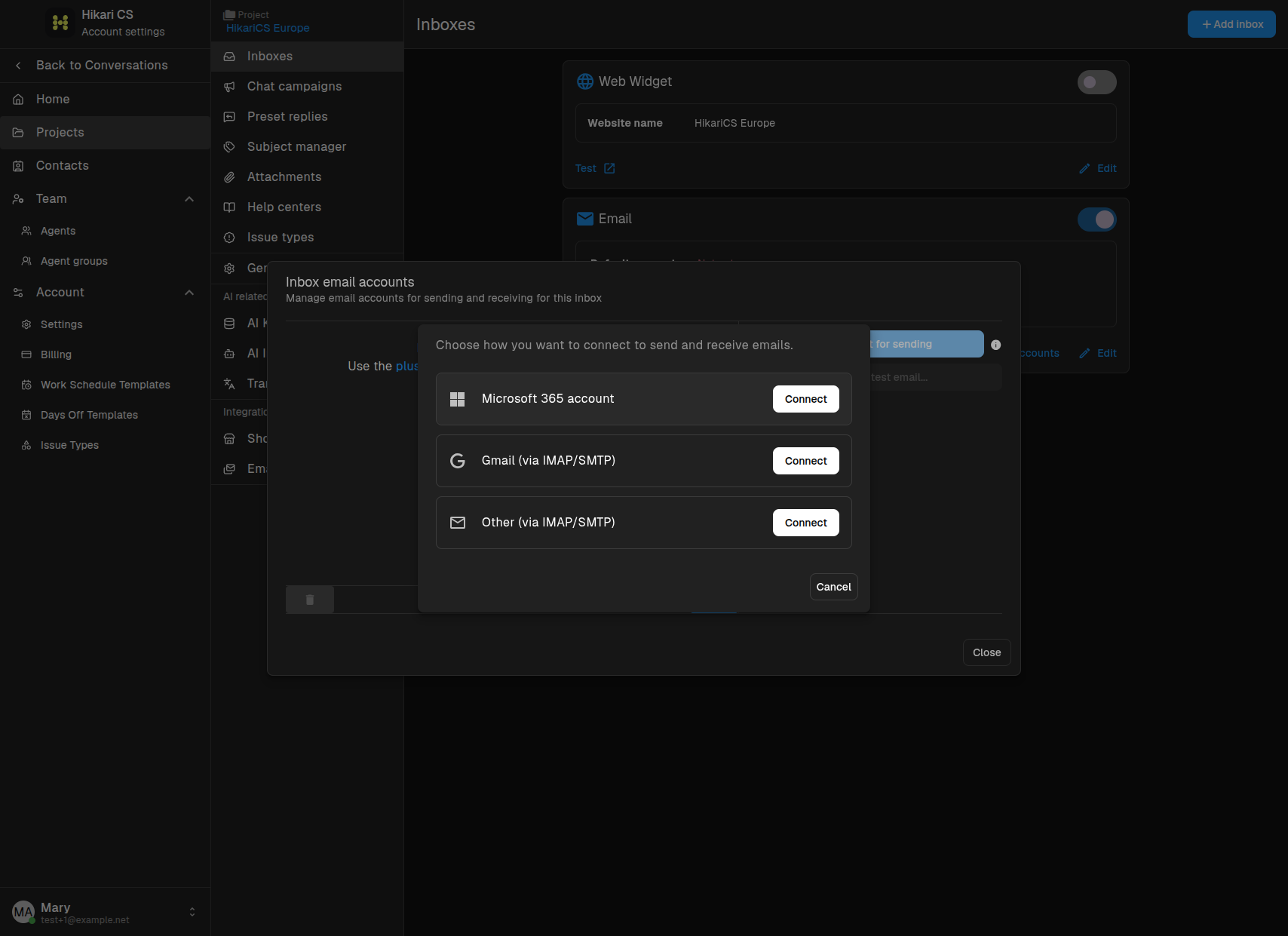Click the for sending blue button
Viewport: 1288px width, 936px height.
click(927, 344)
